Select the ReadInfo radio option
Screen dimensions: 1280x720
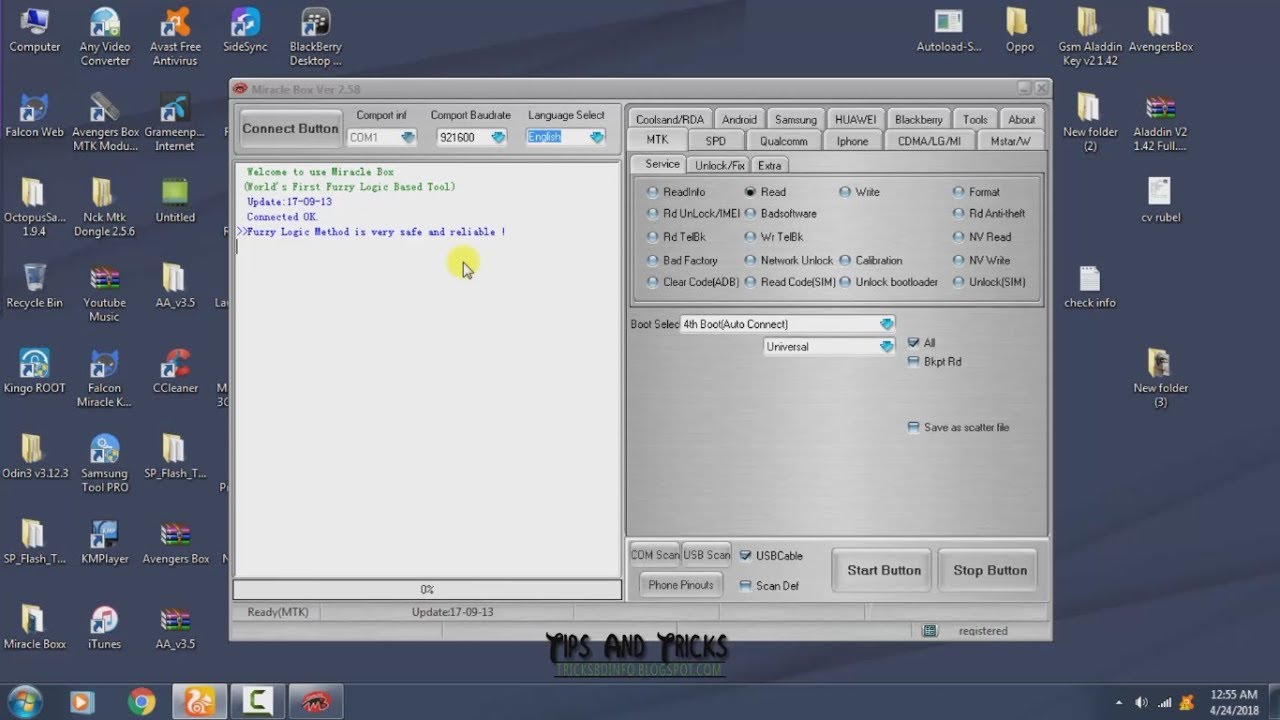point(676,192)
